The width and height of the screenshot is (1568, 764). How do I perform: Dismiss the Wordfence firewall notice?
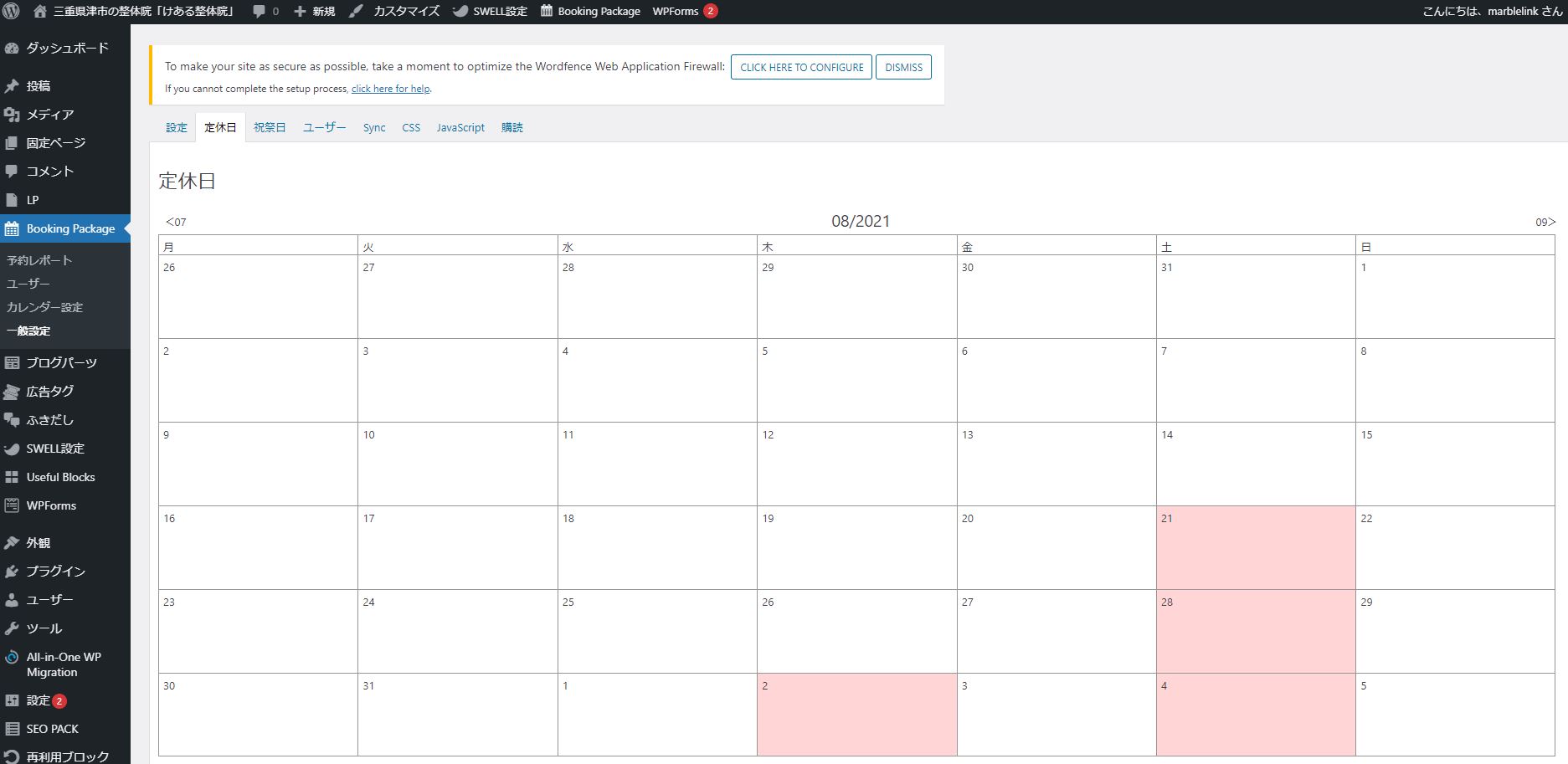tap(903, 68)
